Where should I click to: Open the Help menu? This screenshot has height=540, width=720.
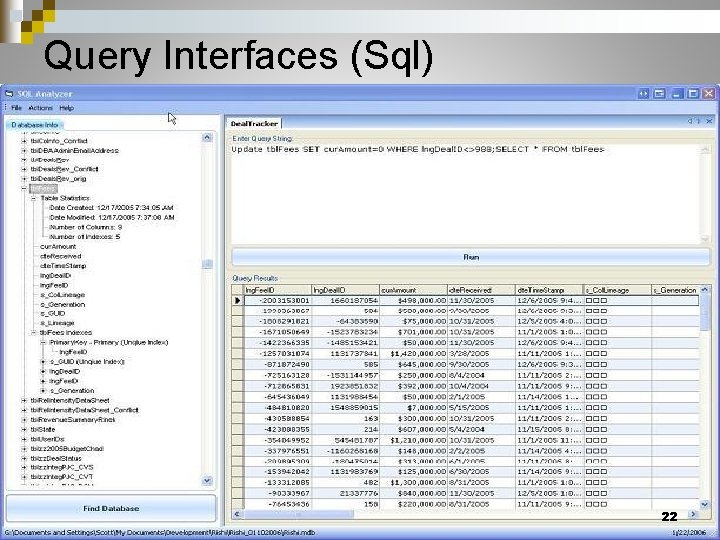[x=67, y=108]
